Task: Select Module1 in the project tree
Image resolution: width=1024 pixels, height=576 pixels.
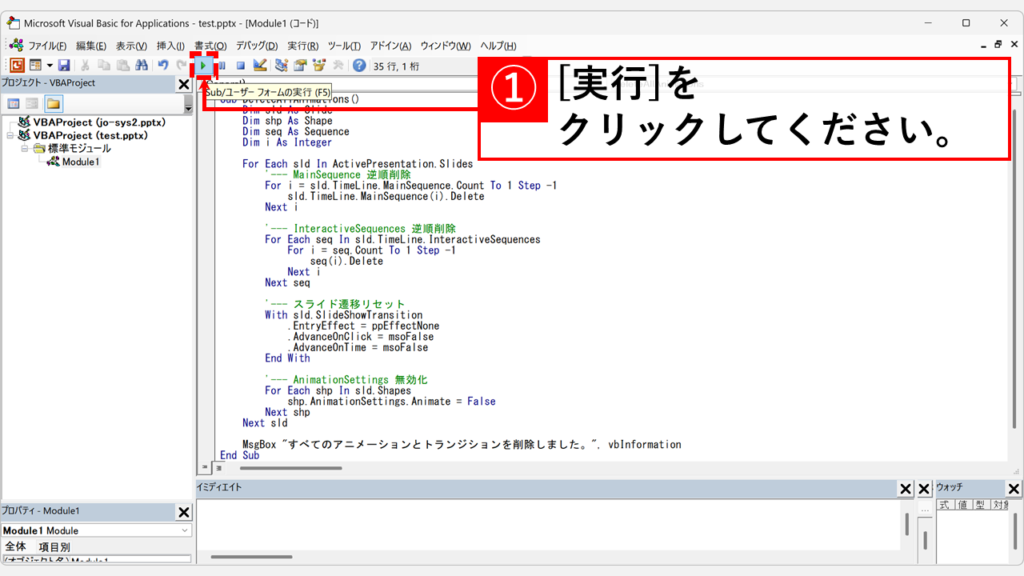Action: [80, 161]
